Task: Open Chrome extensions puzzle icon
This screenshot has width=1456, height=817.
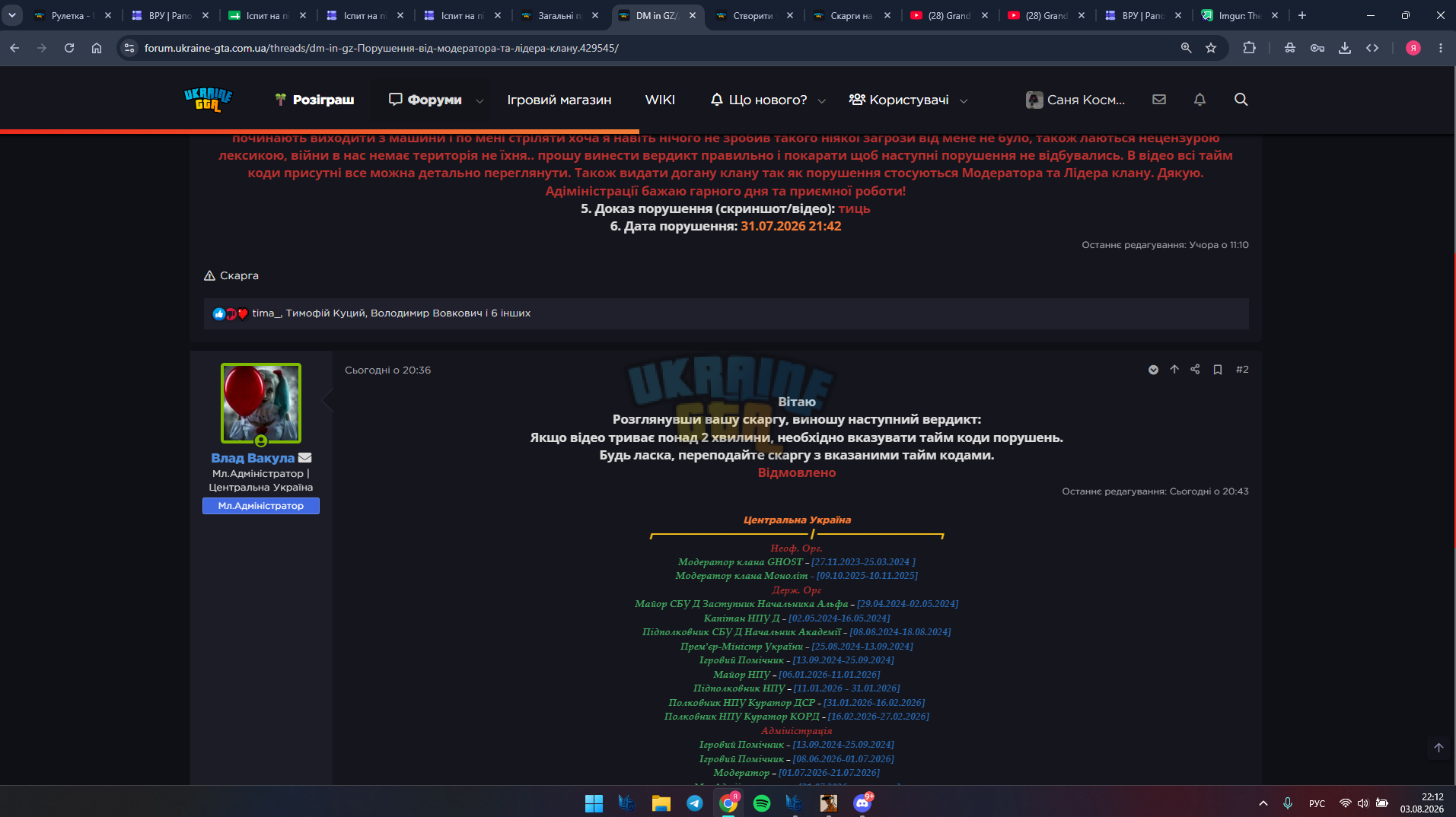Action: coord(1249,48)
